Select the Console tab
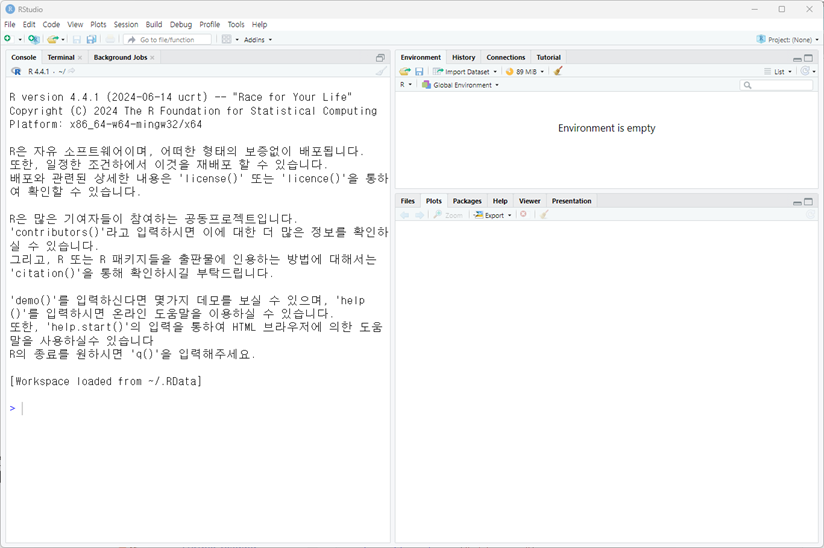 pyautogui.click(x=24, y=57)
